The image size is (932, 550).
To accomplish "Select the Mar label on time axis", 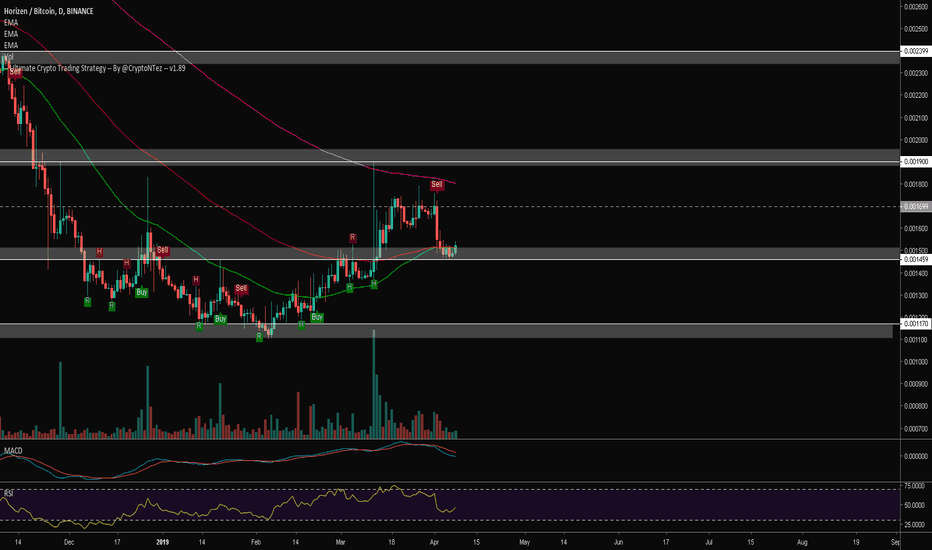I will point(341,542).
